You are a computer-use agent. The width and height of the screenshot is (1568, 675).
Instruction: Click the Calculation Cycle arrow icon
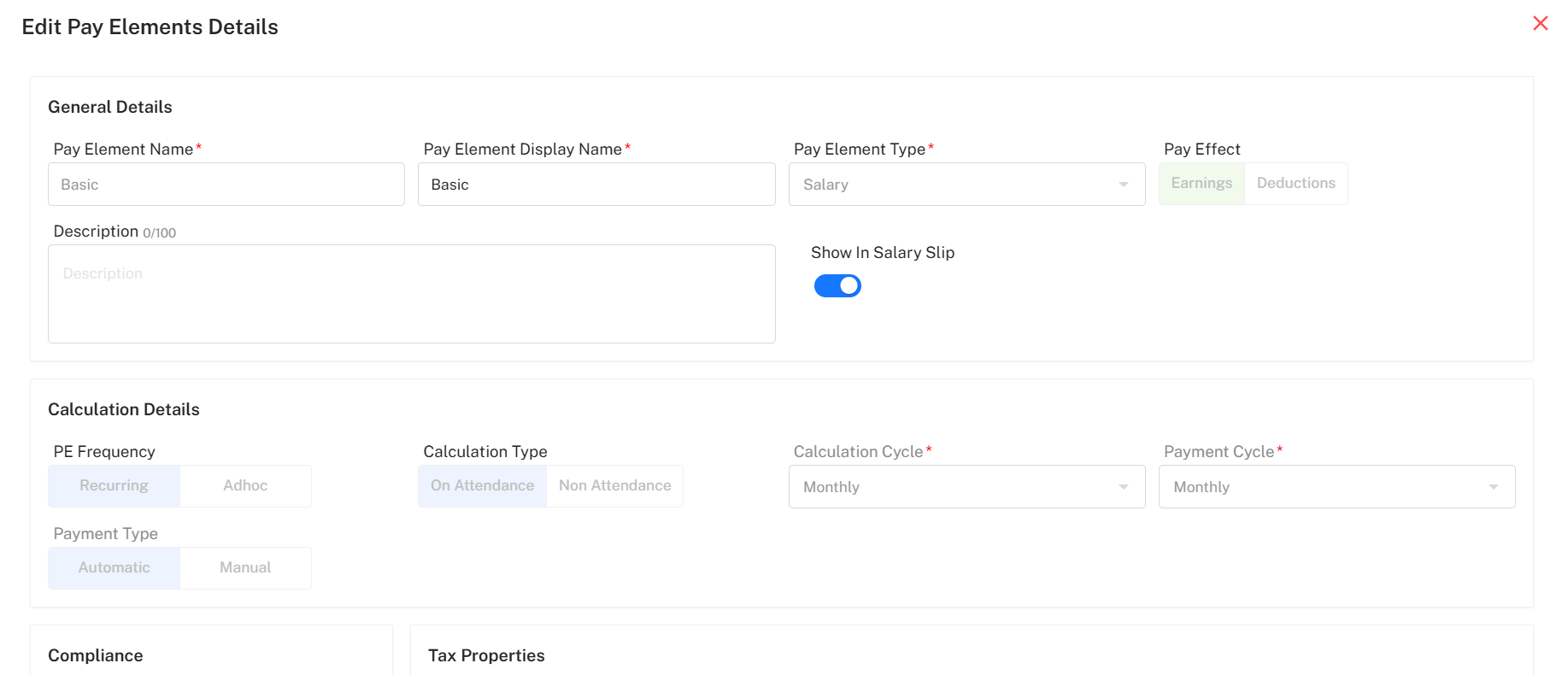tap(1123, 487)
